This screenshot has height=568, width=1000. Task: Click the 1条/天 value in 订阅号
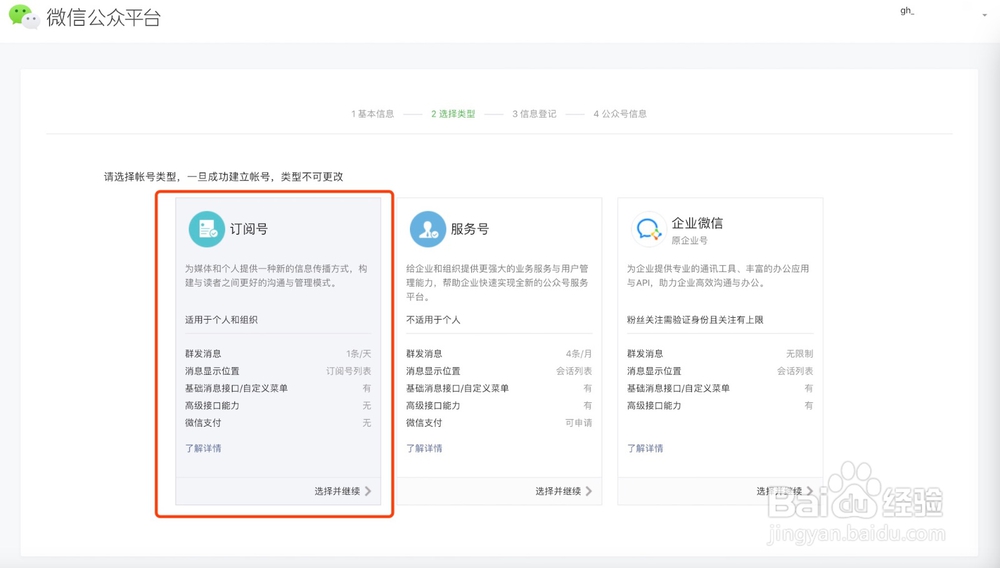[x=358, y=353]
